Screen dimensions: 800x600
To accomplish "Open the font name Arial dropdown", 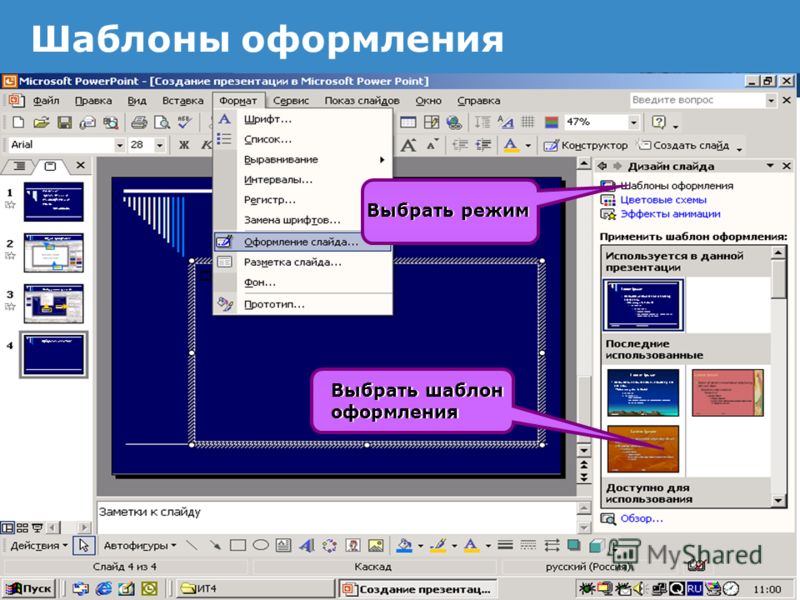I will point(119,145).
